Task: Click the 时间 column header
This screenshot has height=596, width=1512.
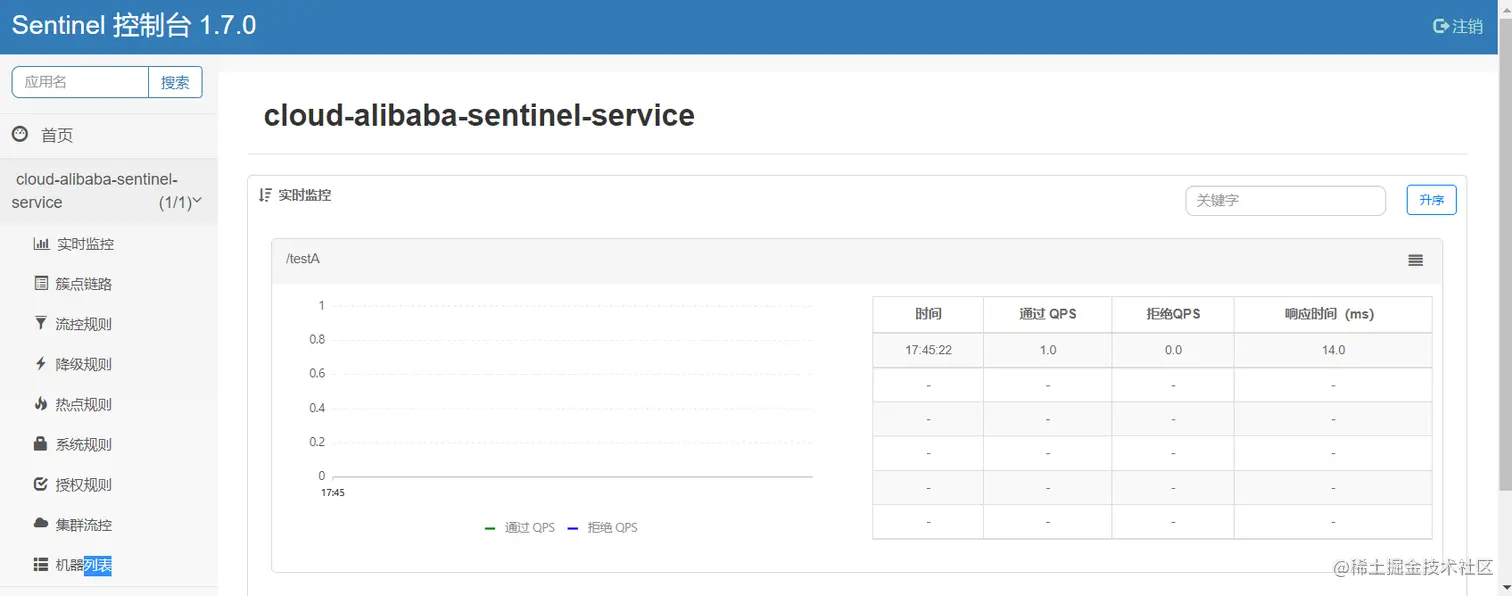Action: click(x=928, y=314)
